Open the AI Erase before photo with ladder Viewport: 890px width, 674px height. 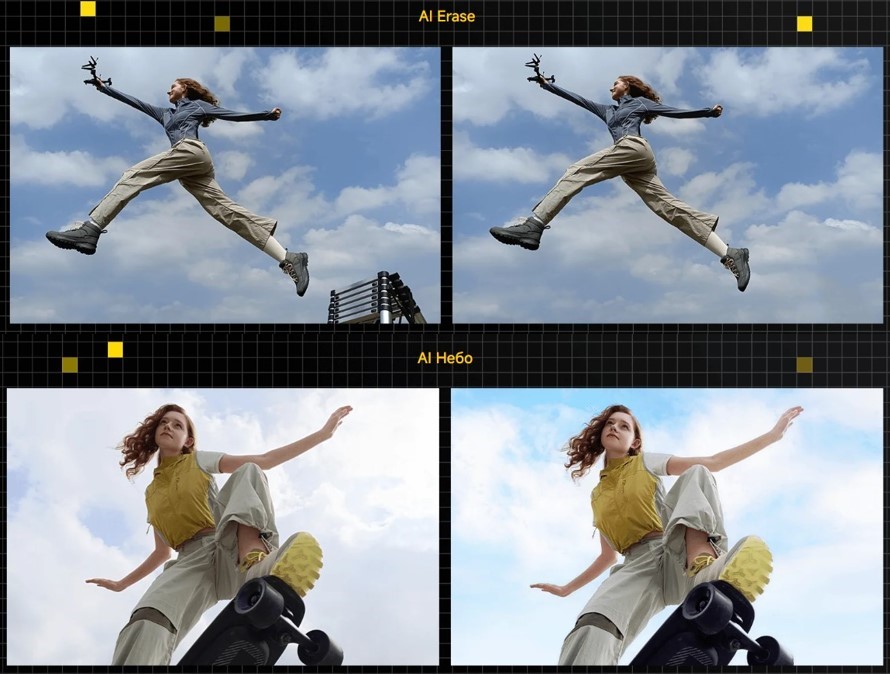pyautogui.click(x=225, y=185)
